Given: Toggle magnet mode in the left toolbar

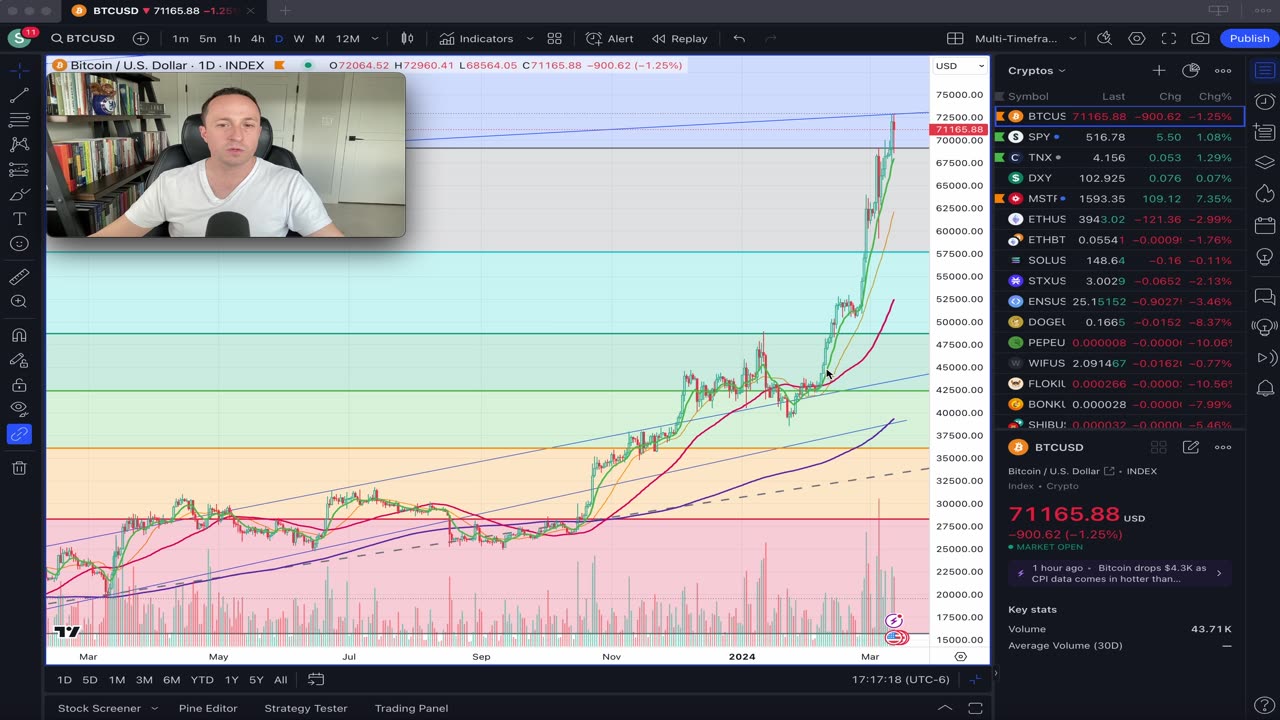Looking at the screenshot, I should point(19,335).
